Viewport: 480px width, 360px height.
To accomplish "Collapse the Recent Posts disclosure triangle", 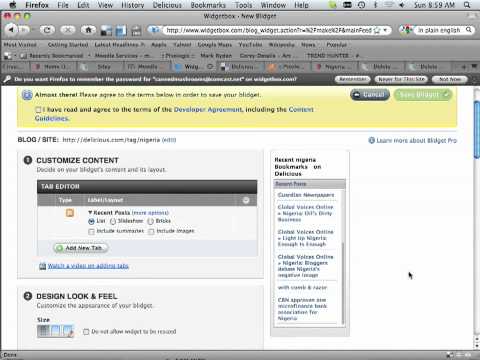I will (x=90, y=212).
